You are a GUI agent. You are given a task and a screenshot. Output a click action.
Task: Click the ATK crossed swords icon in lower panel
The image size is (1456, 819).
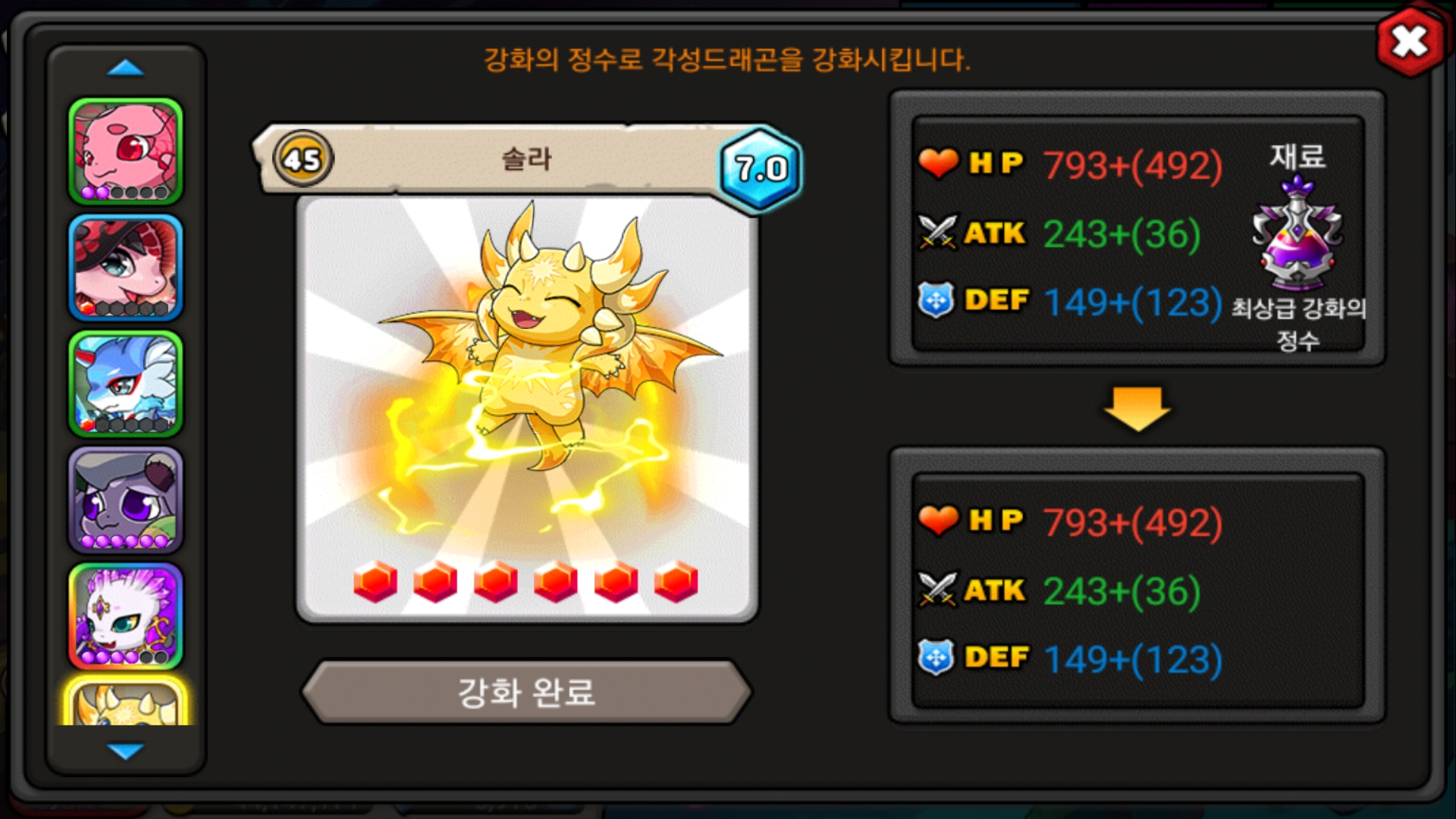click(x=937, y=589)
